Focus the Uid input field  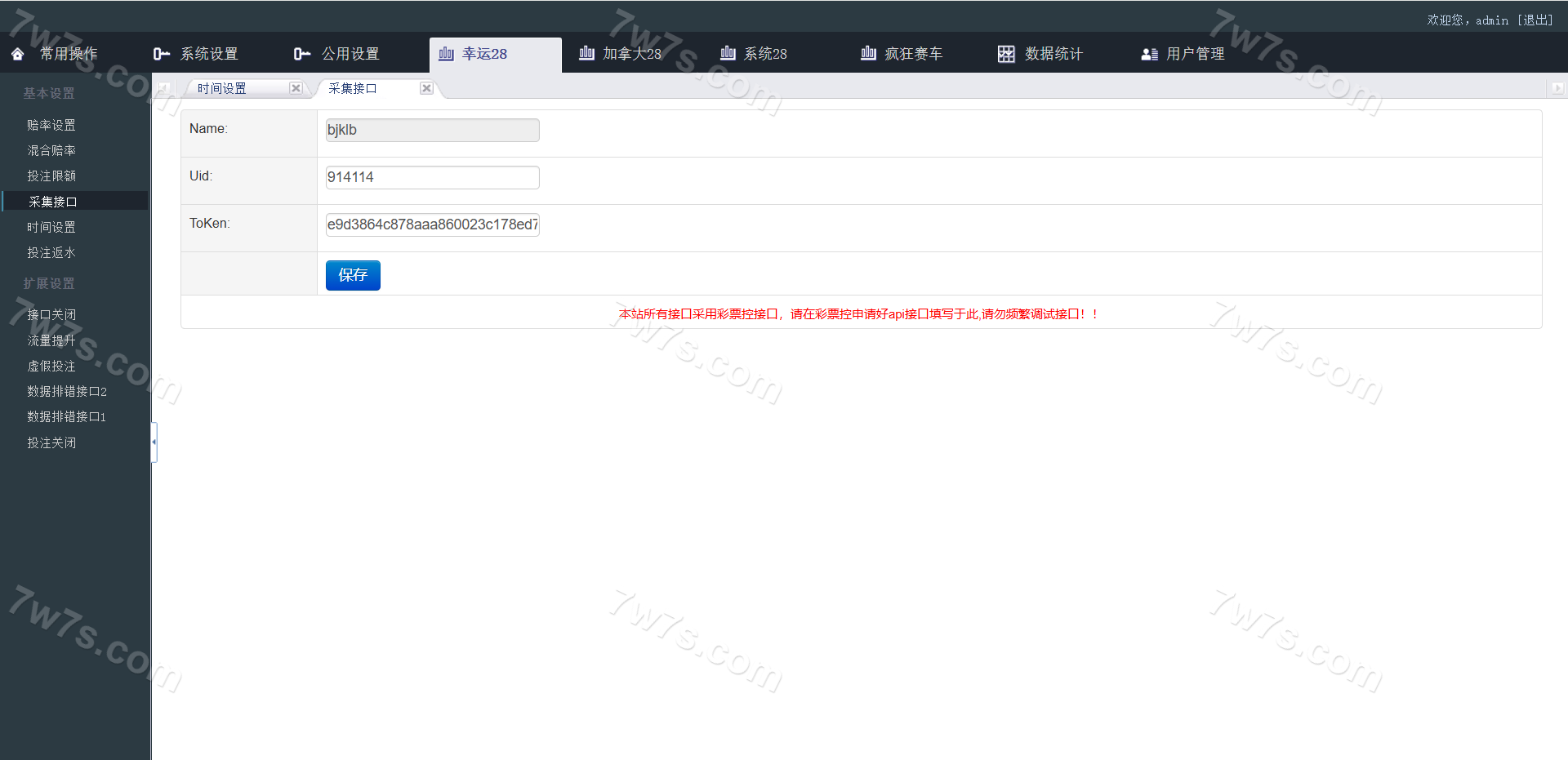coord(432,177)
